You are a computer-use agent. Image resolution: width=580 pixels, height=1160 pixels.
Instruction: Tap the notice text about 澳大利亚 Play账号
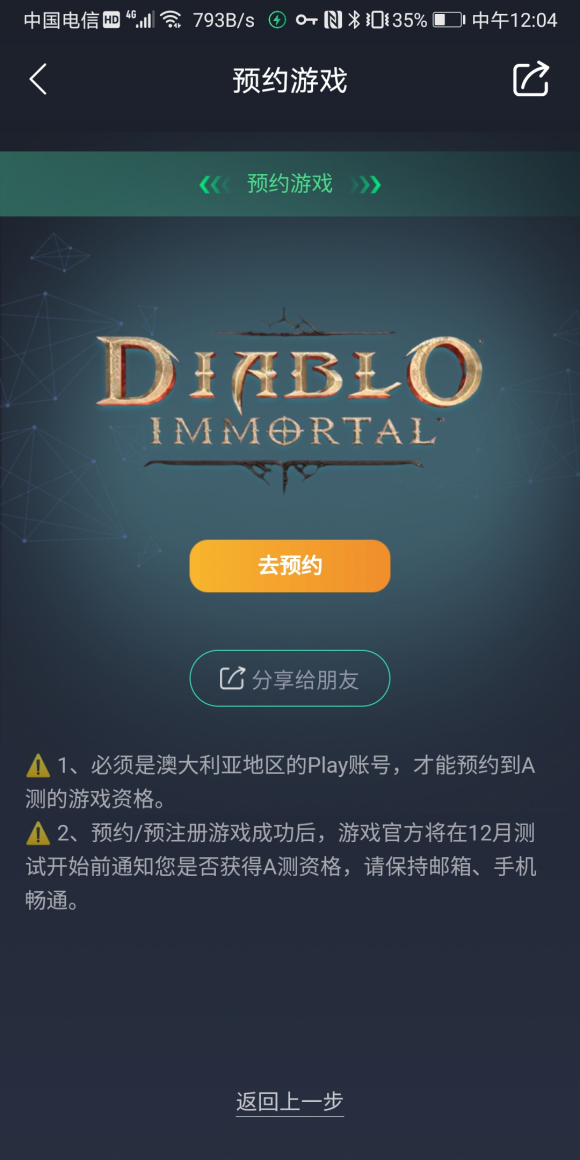point(280,783)
